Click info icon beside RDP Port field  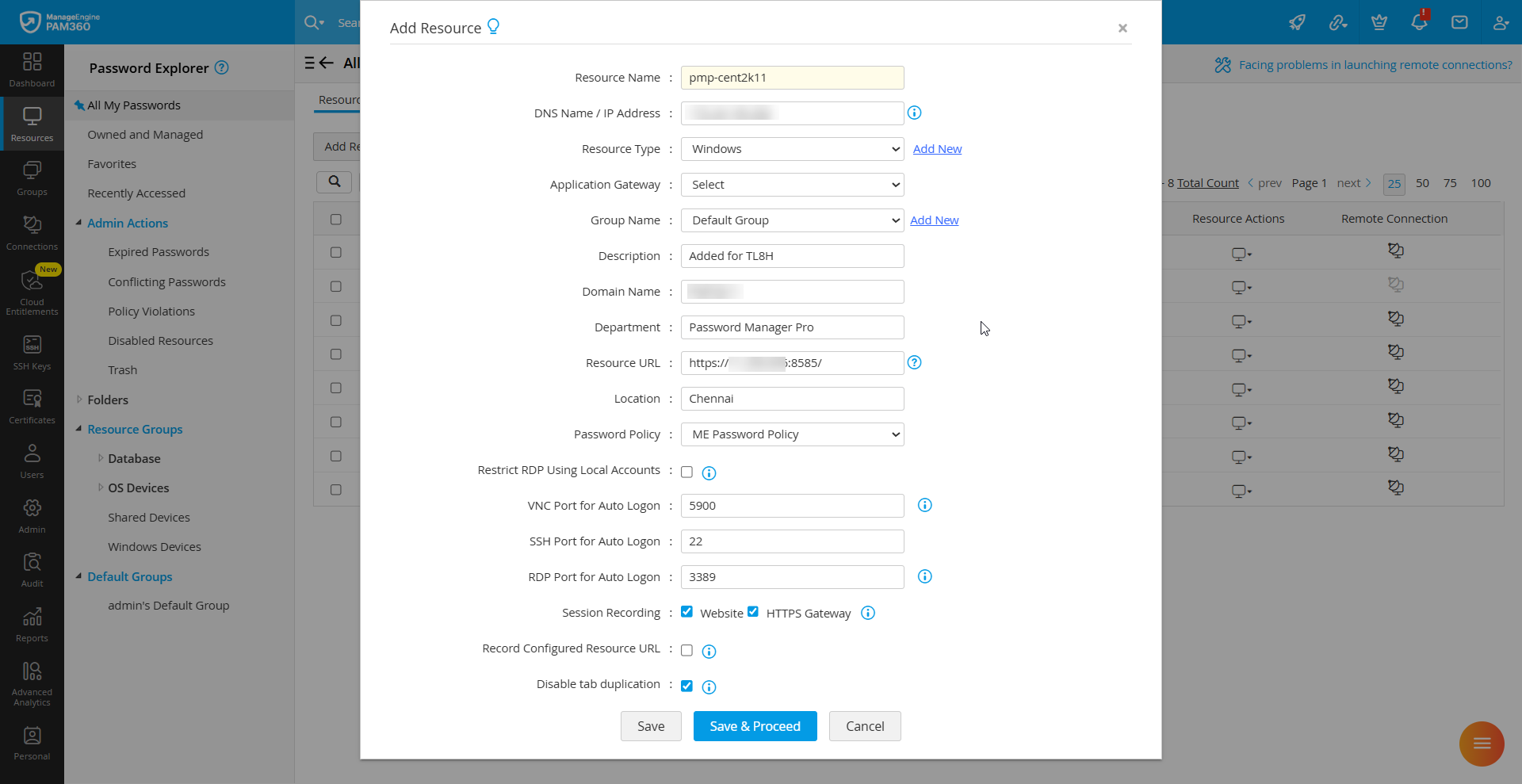point(924,576)
